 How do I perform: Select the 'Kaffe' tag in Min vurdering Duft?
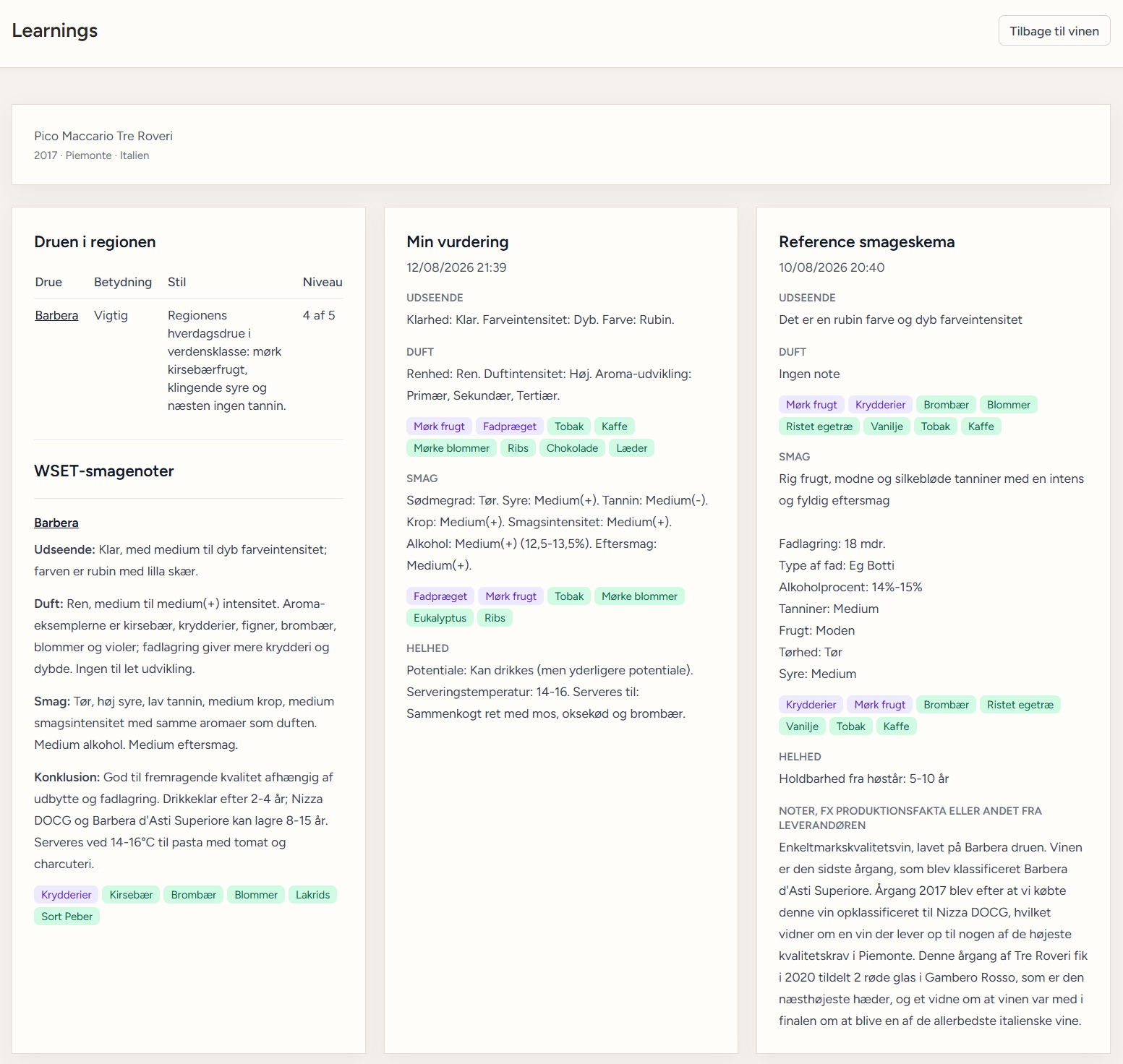coord(615,426)
